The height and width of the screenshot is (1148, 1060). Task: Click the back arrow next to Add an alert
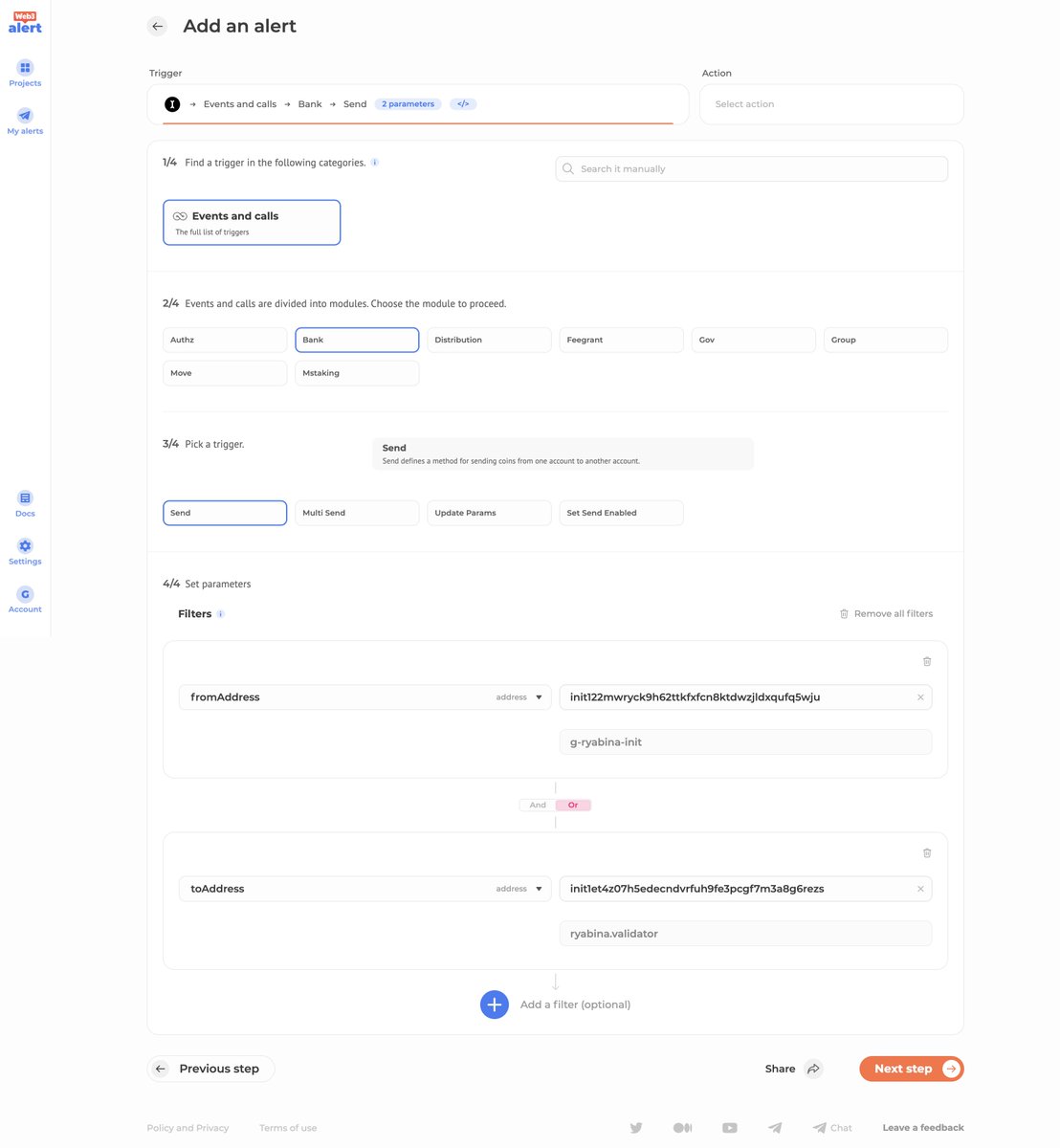pyautogui.click(x=158, y=26)
